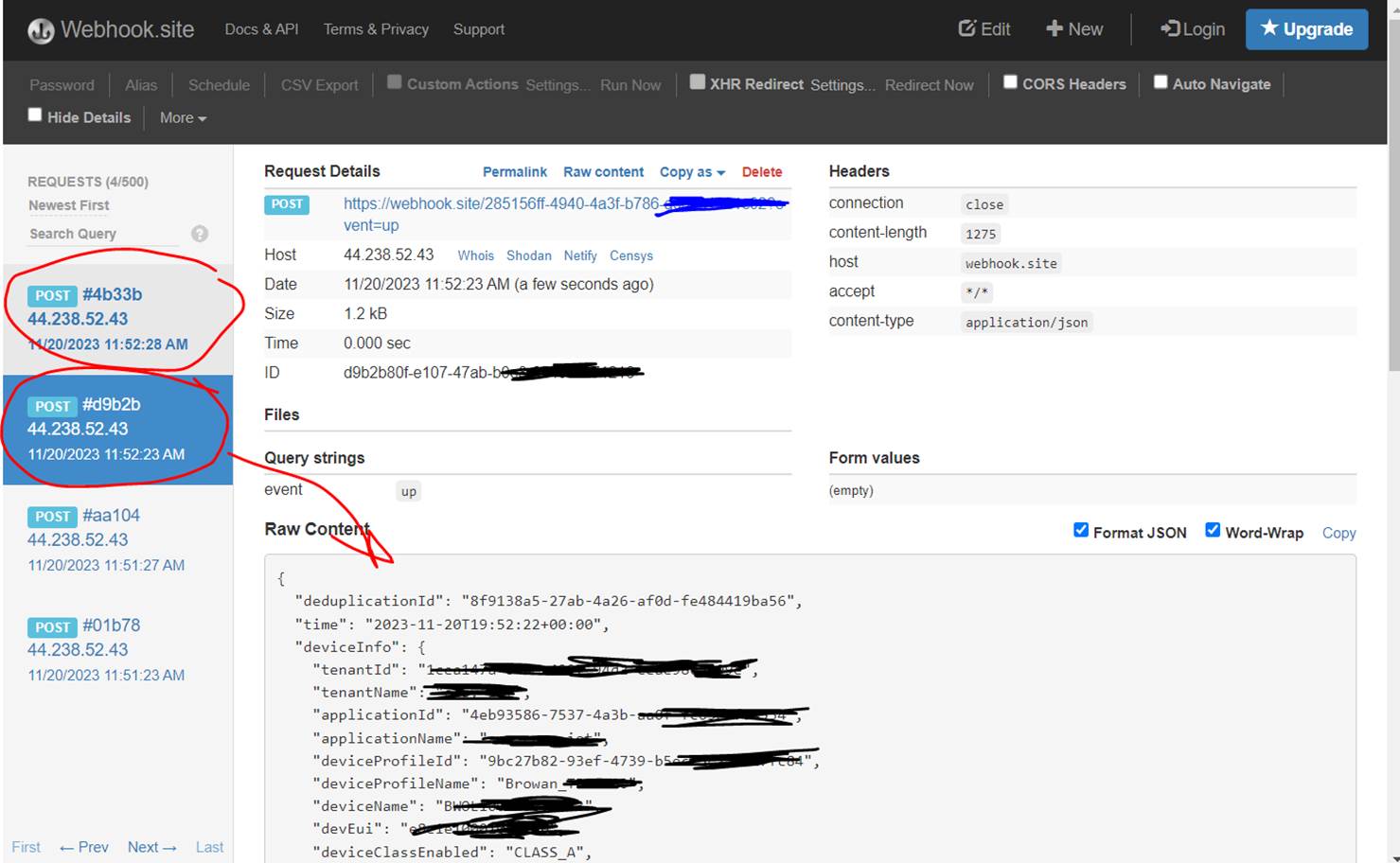Click the host header value webhook.site

coord(1011,263)
